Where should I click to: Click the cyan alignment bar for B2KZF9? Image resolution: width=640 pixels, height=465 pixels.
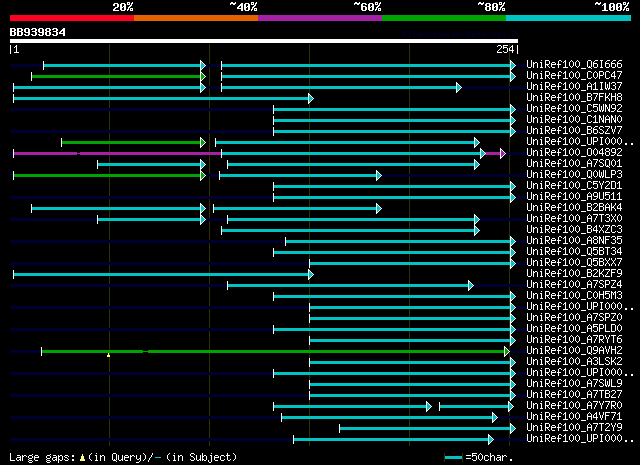163,274
